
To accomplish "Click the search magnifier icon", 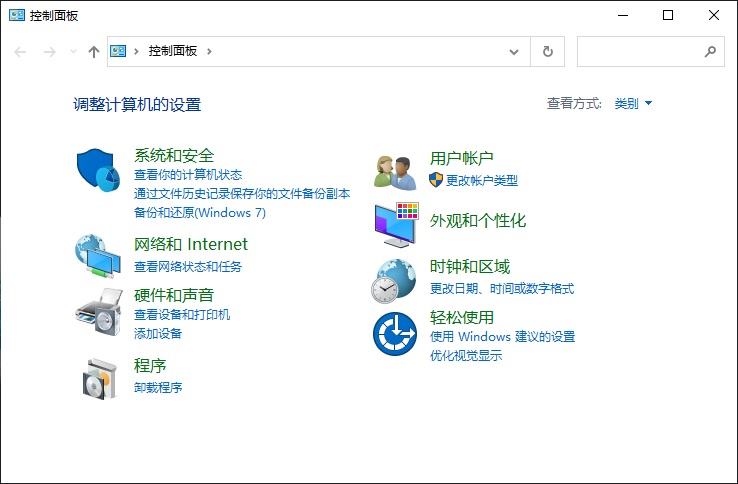I will click(x=710, y=51).
